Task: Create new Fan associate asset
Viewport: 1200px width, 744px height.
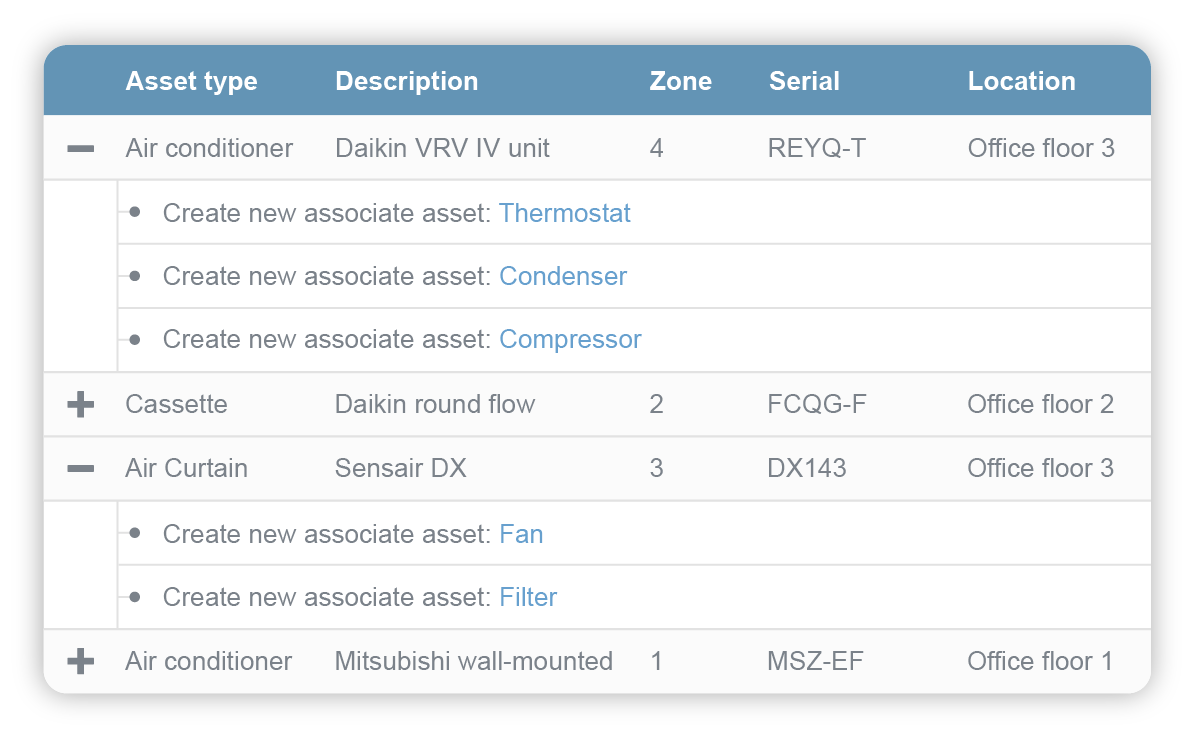Action: 521,534
